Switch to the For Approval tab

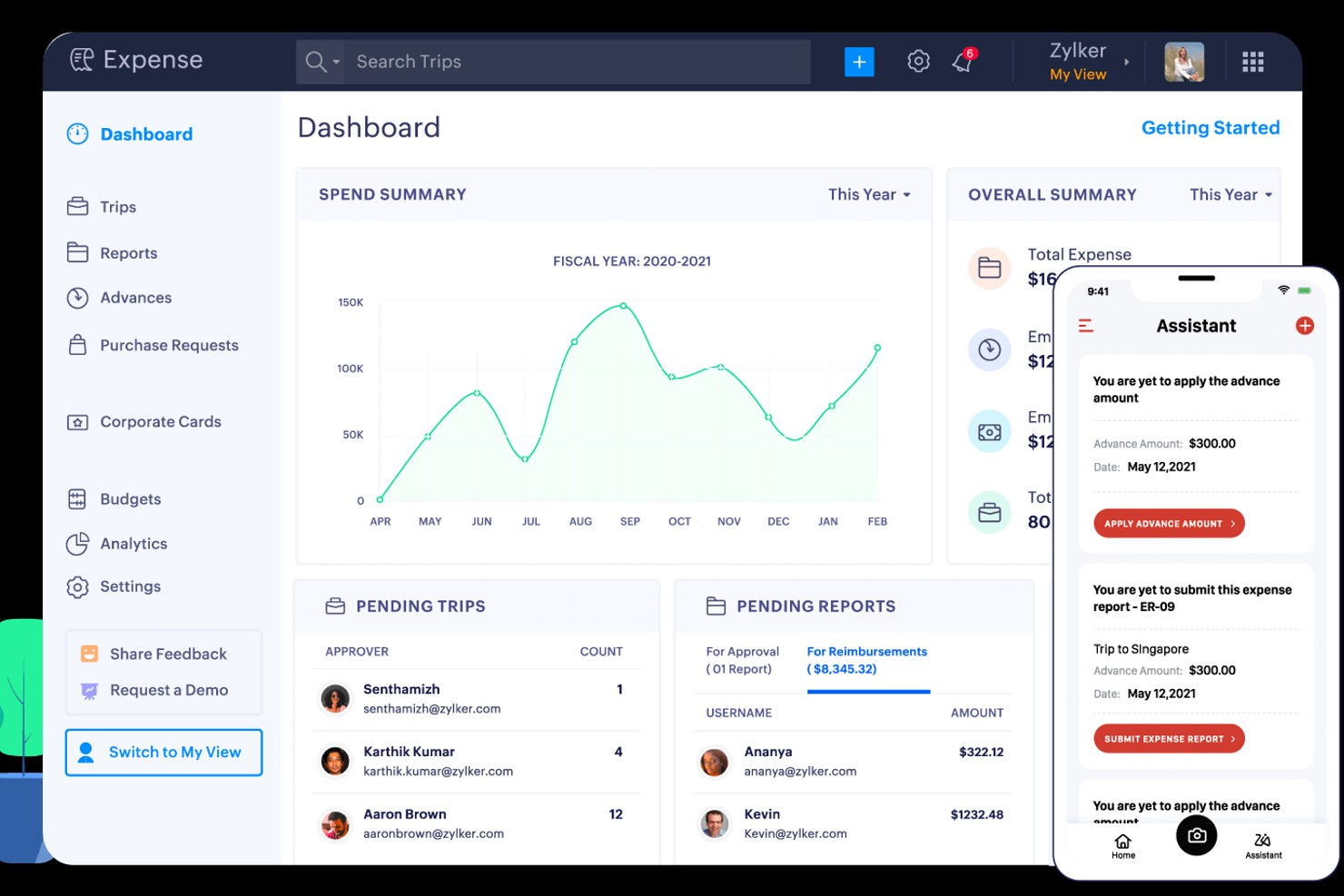[742, 660]
